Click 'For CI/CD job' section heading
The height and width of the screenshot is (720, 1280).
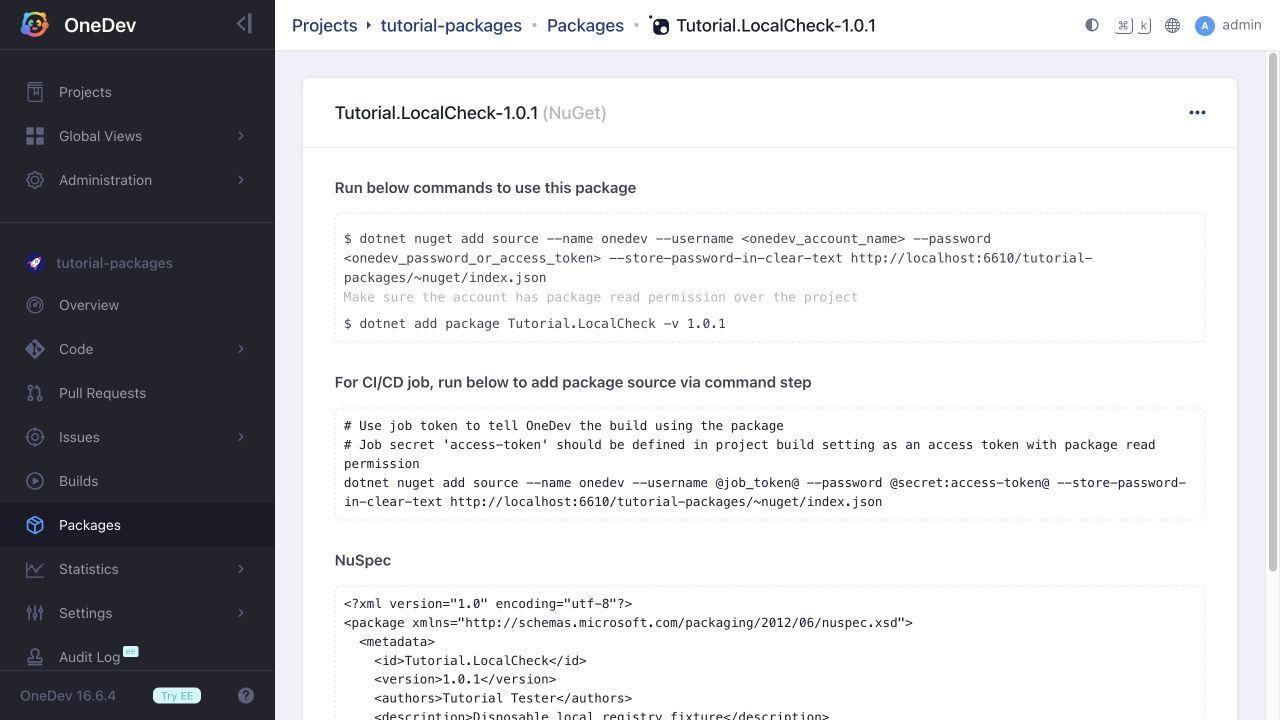[x=573, y=382]
